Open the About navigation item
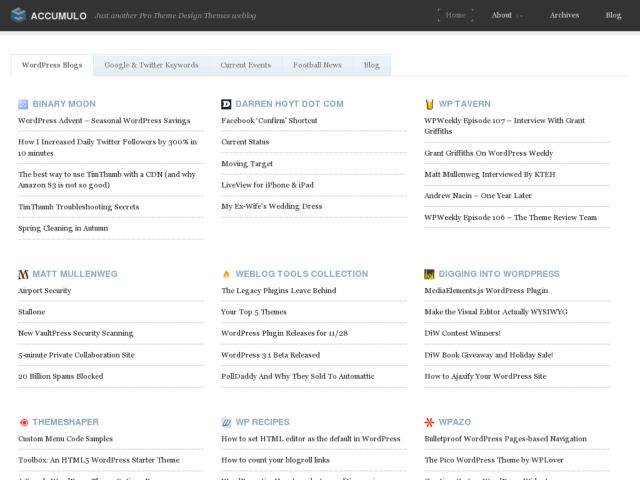 (502, 15)
